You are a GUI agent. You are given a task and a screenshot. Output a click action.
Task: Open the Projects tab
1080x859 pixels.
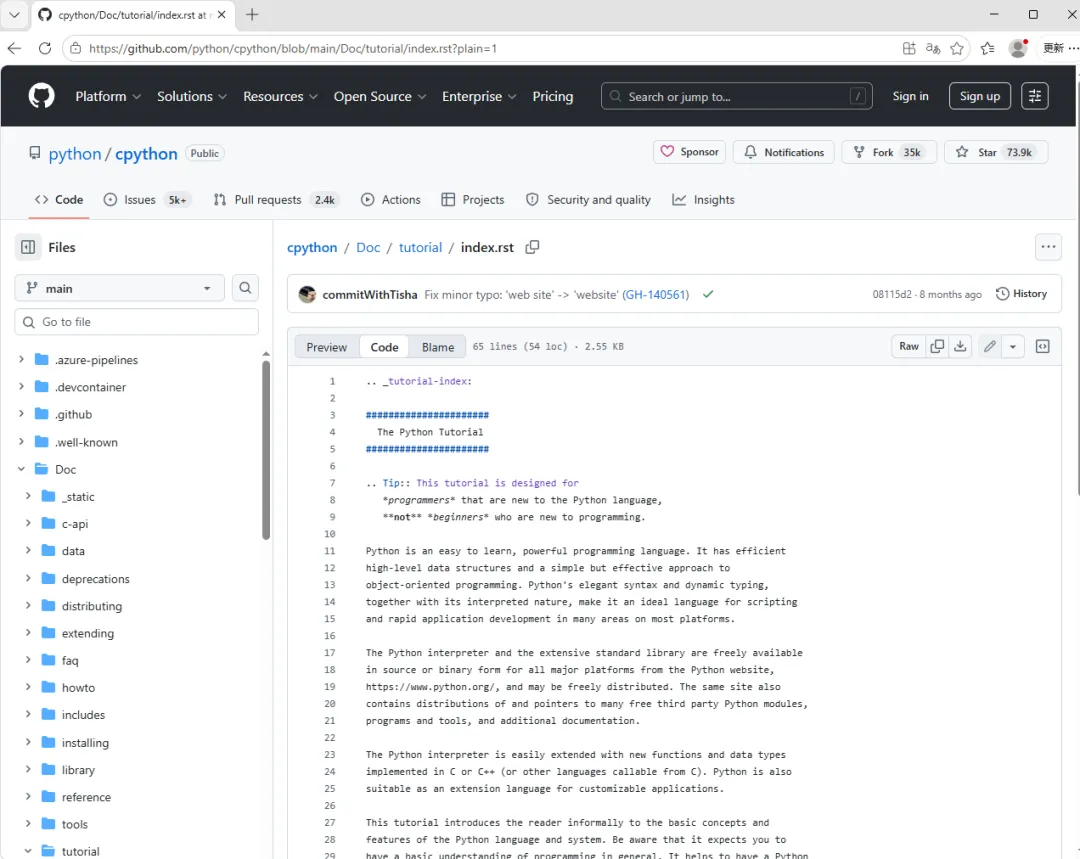(x=472, y=200)
